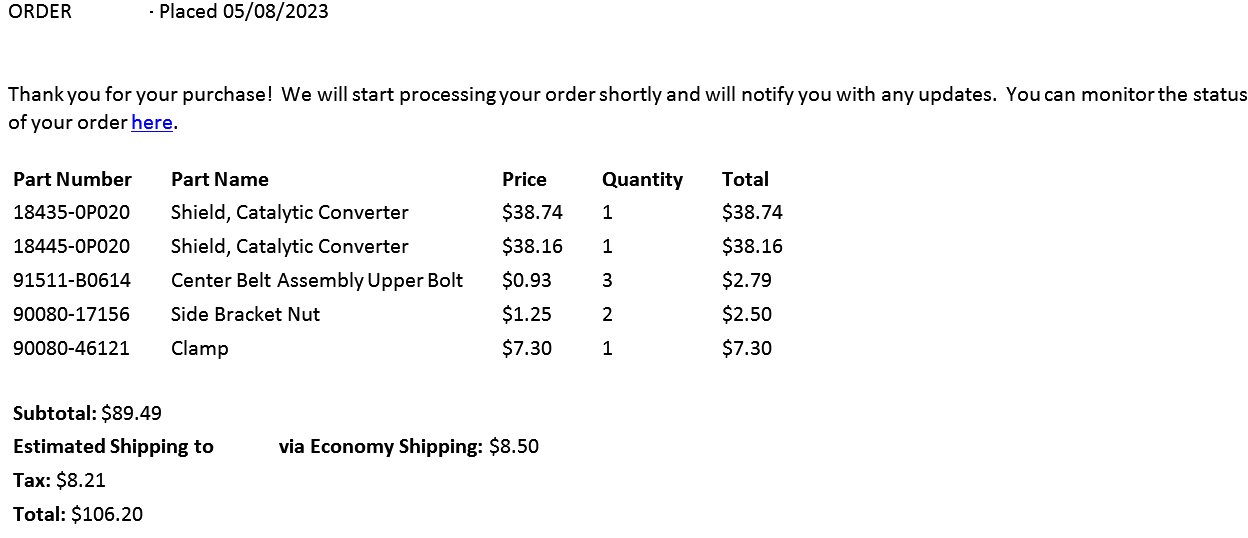Click the Side Bracket Nut item
The image size is (1248, 538).
pos(245,314)
